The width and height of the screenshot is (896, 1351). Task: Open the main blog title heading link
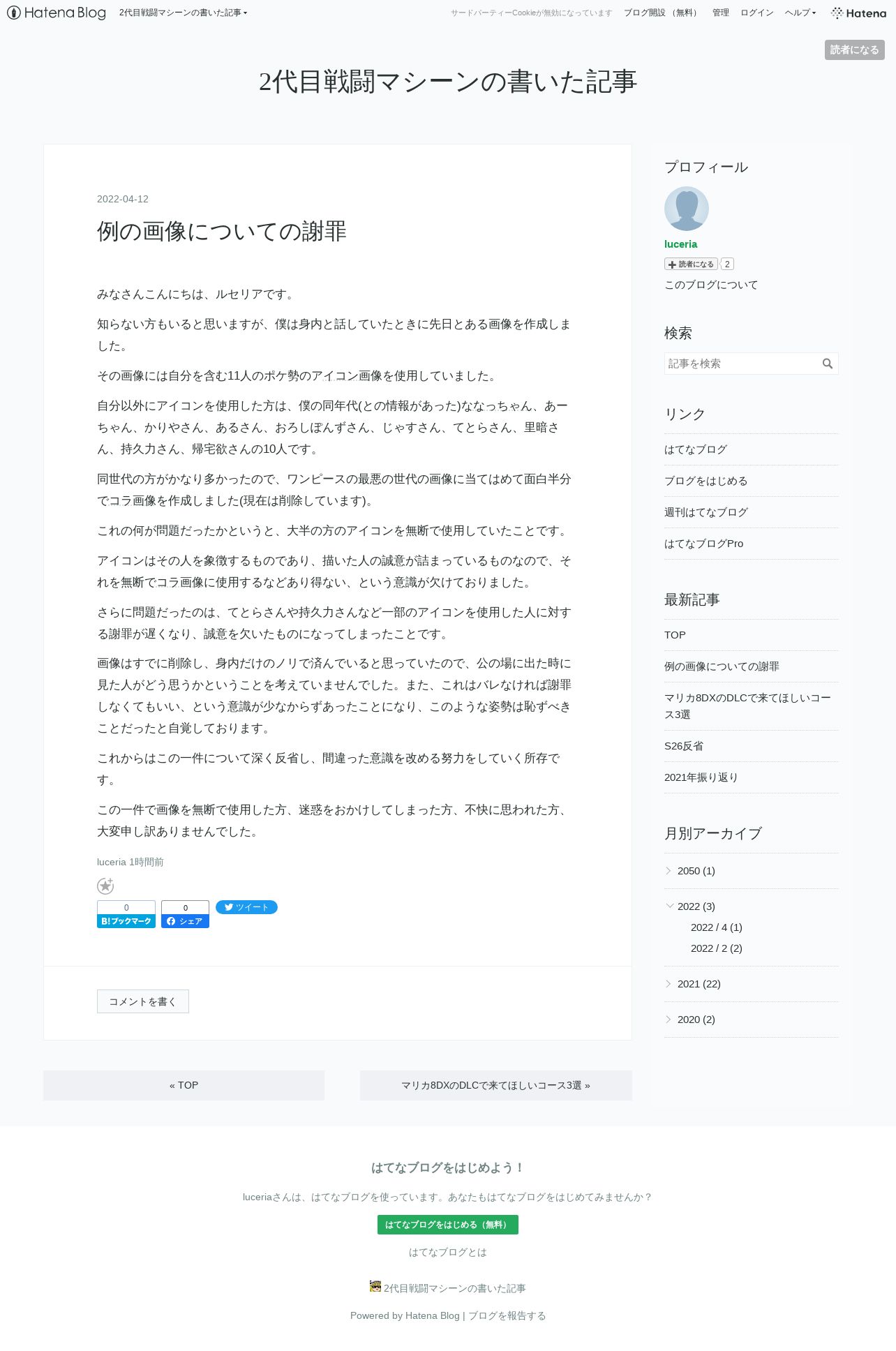pos(448,82)
